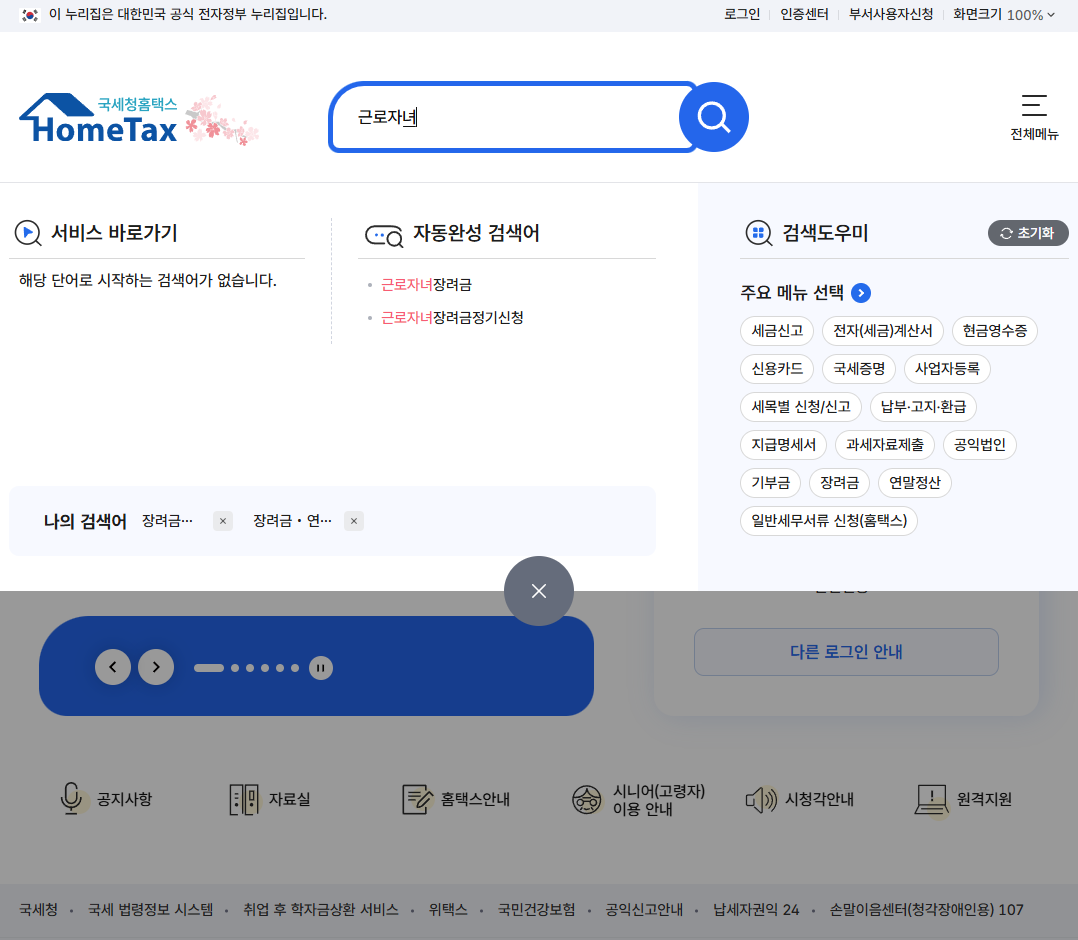
Task: Open 원격지원 via the monitor icon
Action: pos(931,798)
